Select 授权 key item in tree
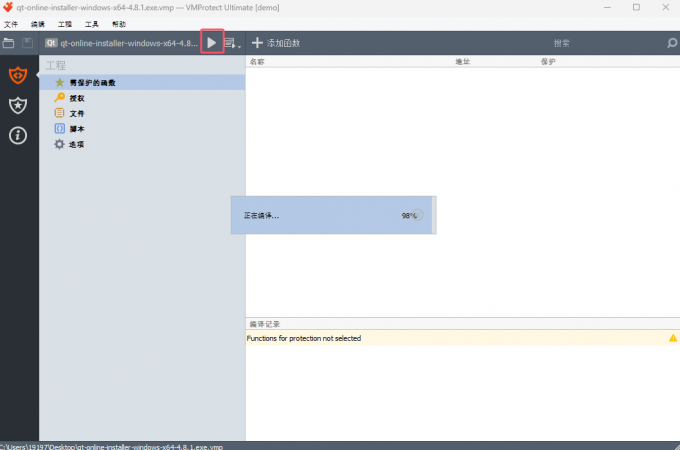 coord(76,98)
